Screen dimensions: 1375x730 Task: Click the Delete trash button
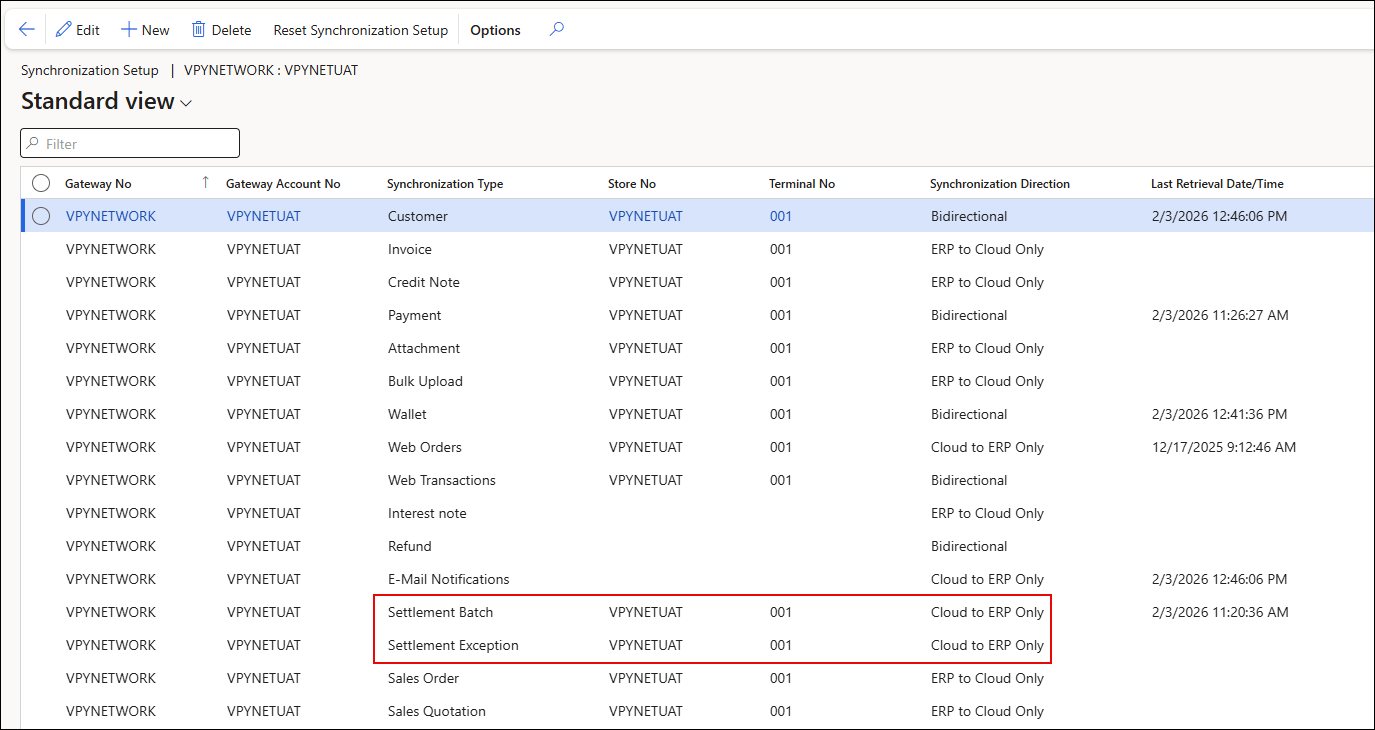click(222, 30)
